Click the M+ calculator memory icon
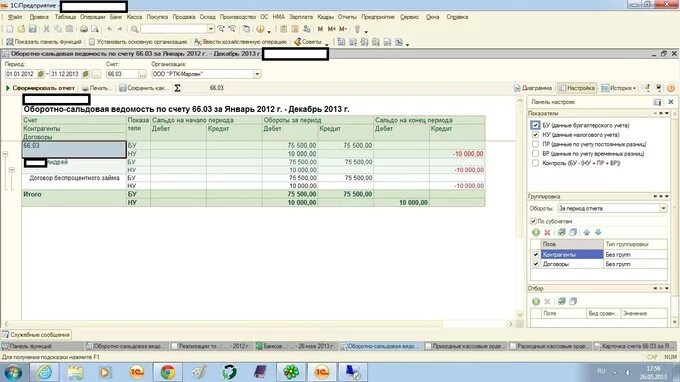The width and height of the screenshot is (680, 382). [332, 29]
